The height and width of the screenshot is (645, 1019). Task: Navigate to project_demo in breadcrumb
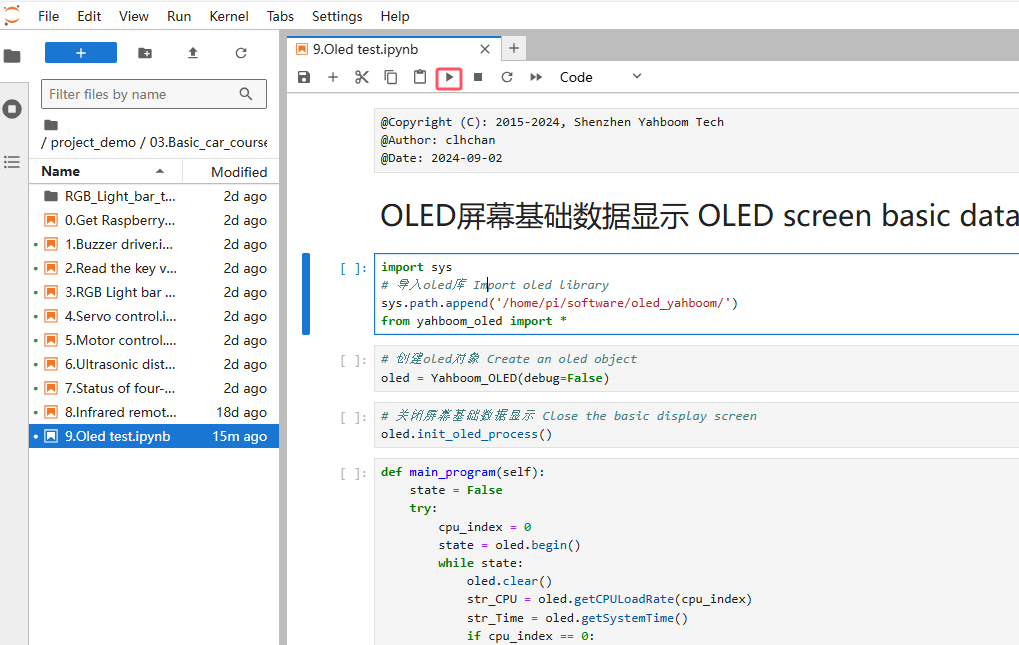tap(94, 142)
